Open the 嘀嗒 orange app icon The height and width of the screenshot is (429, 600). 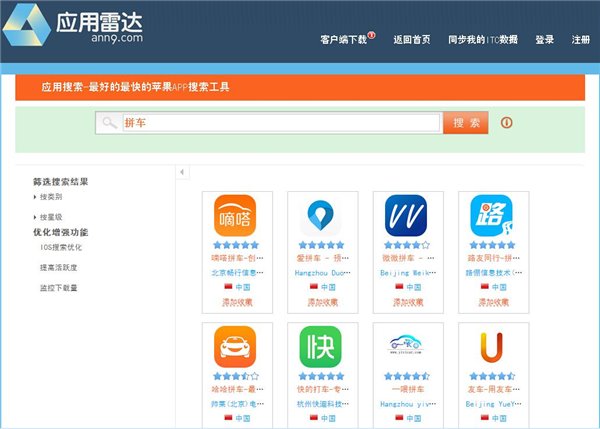[x=235, y=215]
